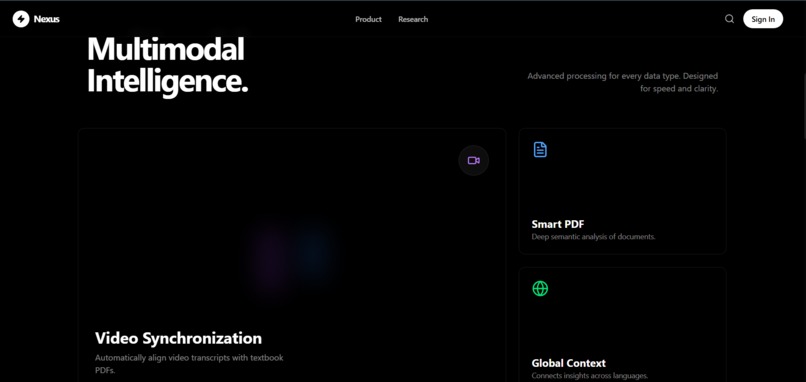Click the green globe icon above Global Context

coord(540,288)
